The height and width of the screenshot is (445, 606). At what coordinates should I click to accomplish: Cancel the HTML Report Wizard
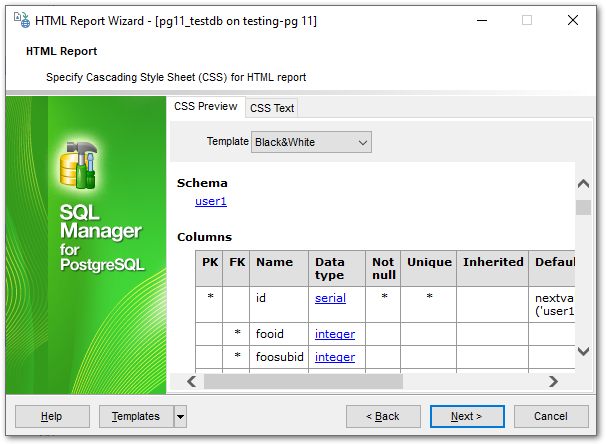point(551,416)
